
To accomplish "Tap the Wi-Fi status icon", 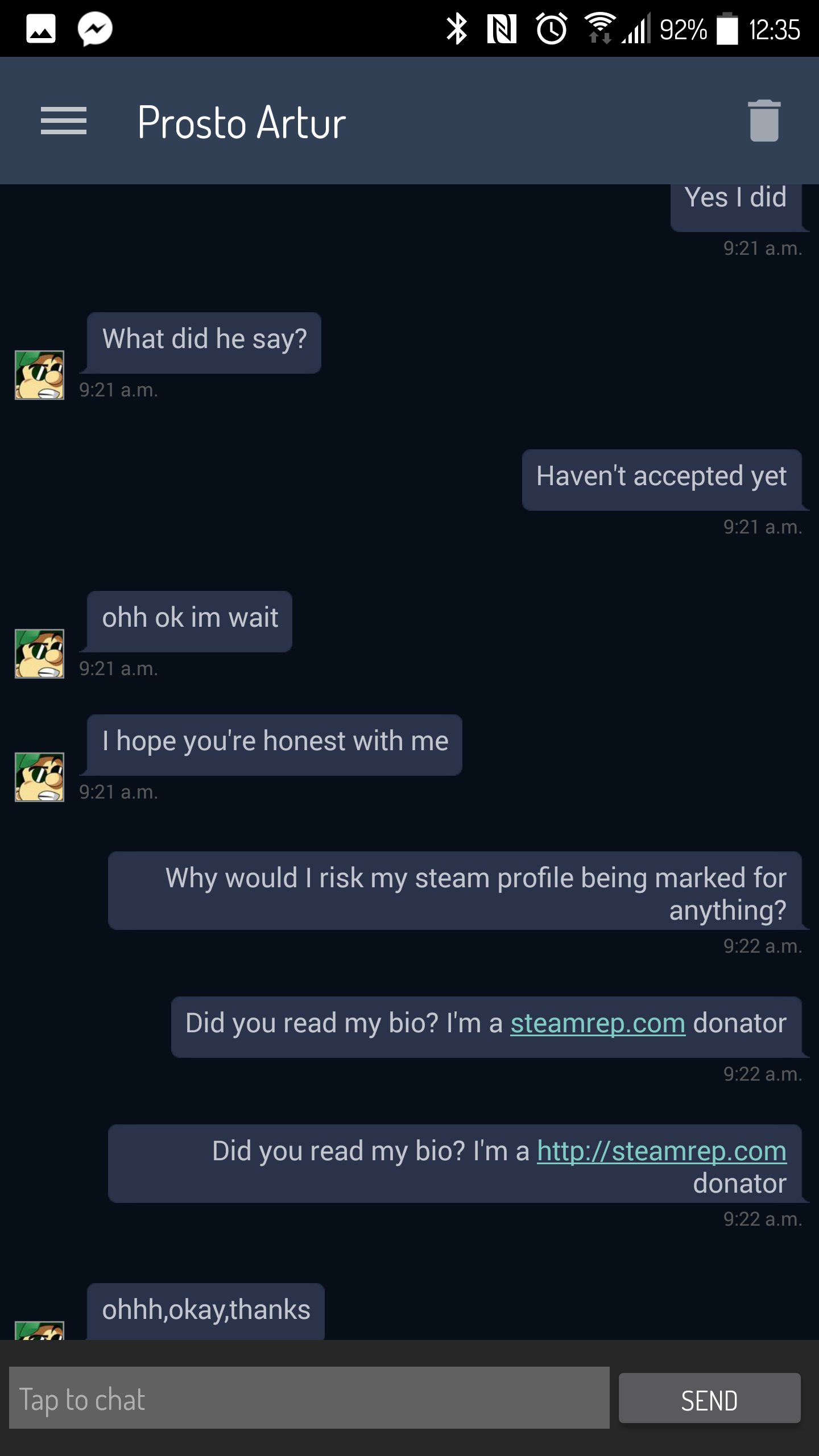I will [599, 28].
